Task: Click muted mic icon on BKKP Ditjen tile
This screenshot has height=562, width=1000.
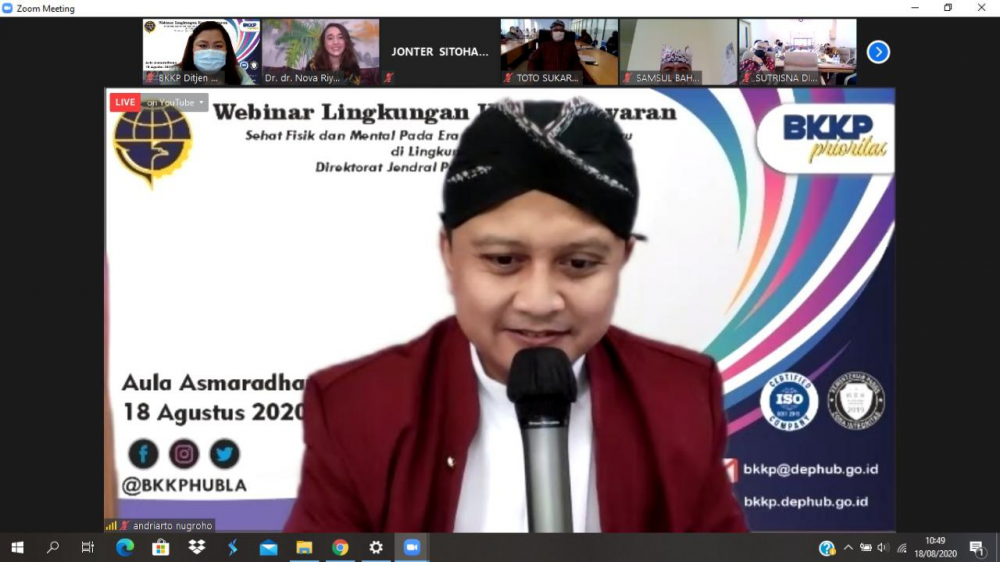Action: [x=151, y=78]
